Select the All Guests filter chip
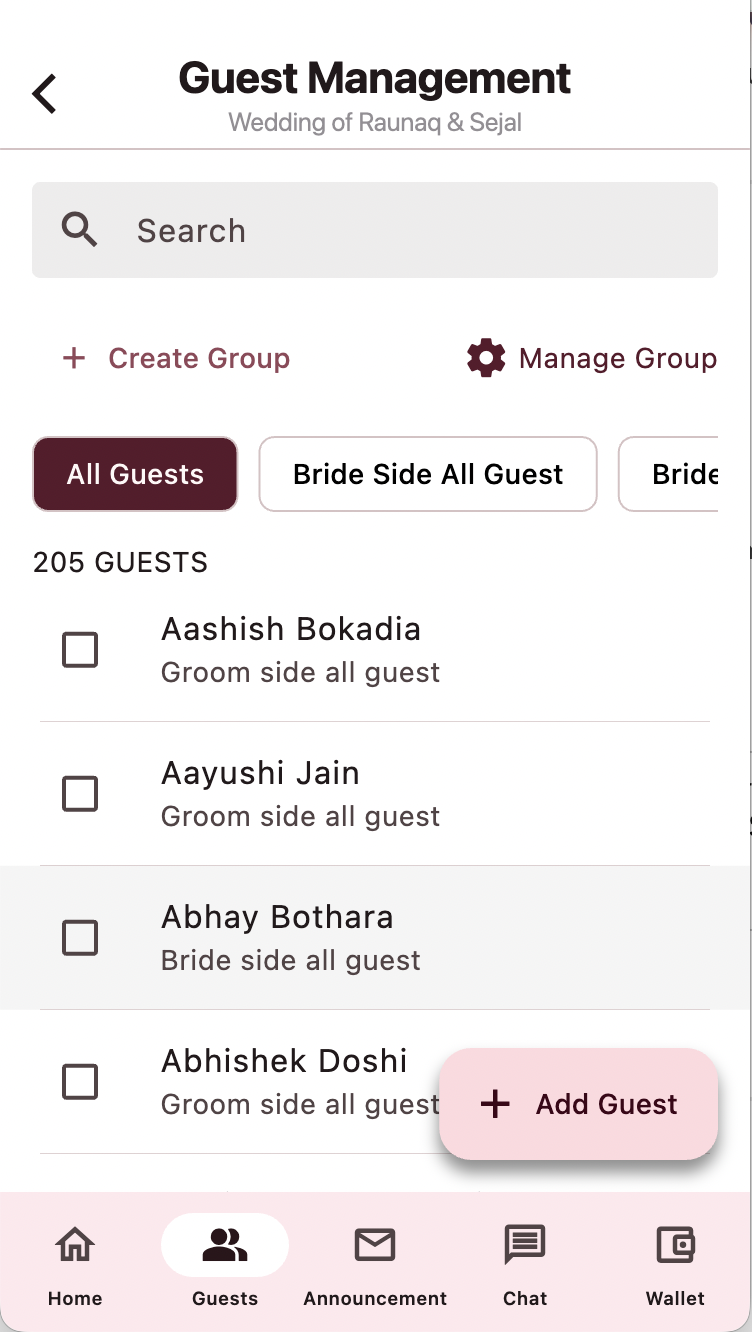 (135, 474)
